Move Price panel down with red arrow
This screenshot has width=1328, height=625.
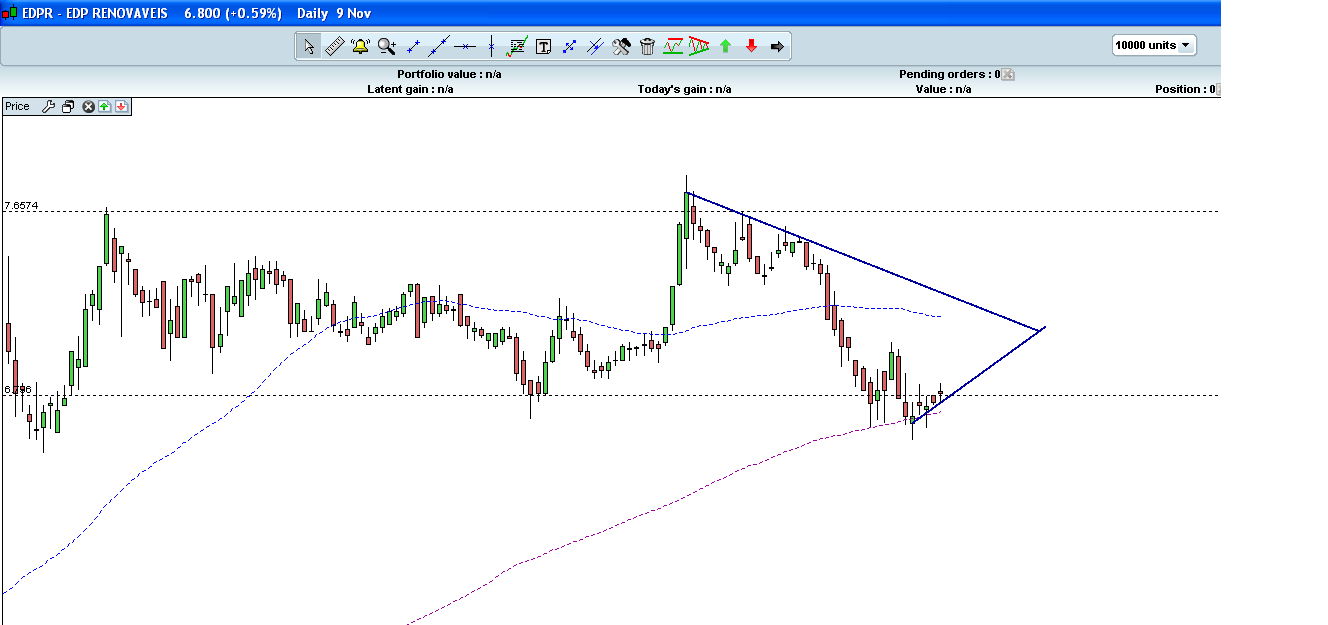coord(121,106)
